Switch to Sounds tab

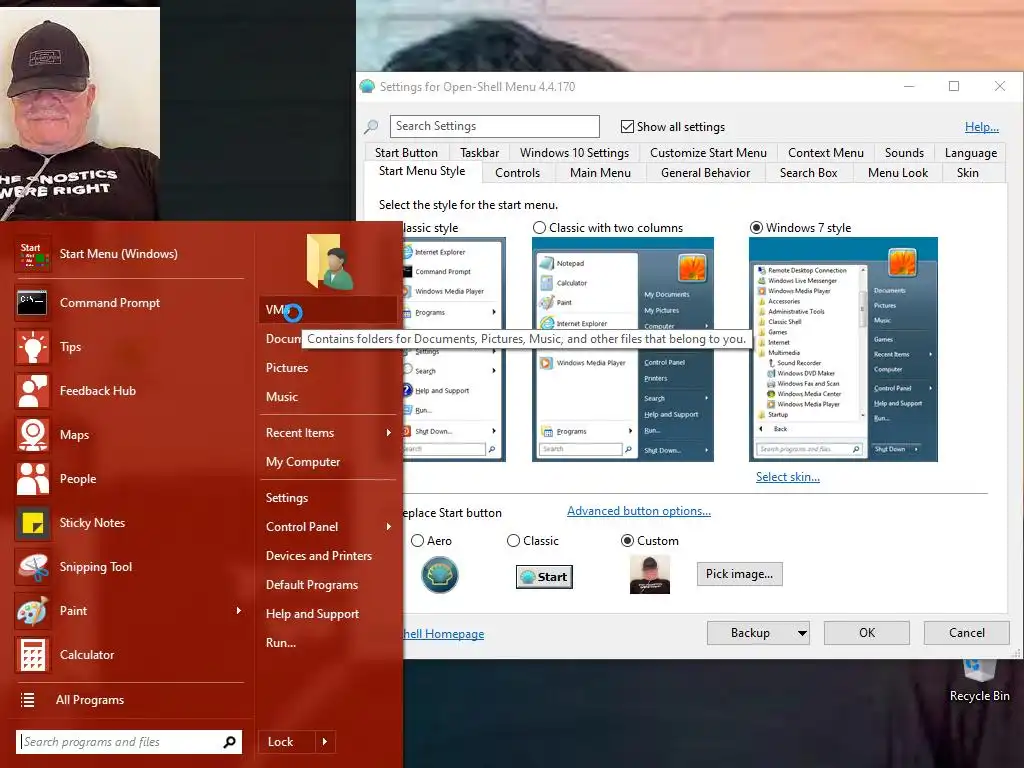point(904,153)
